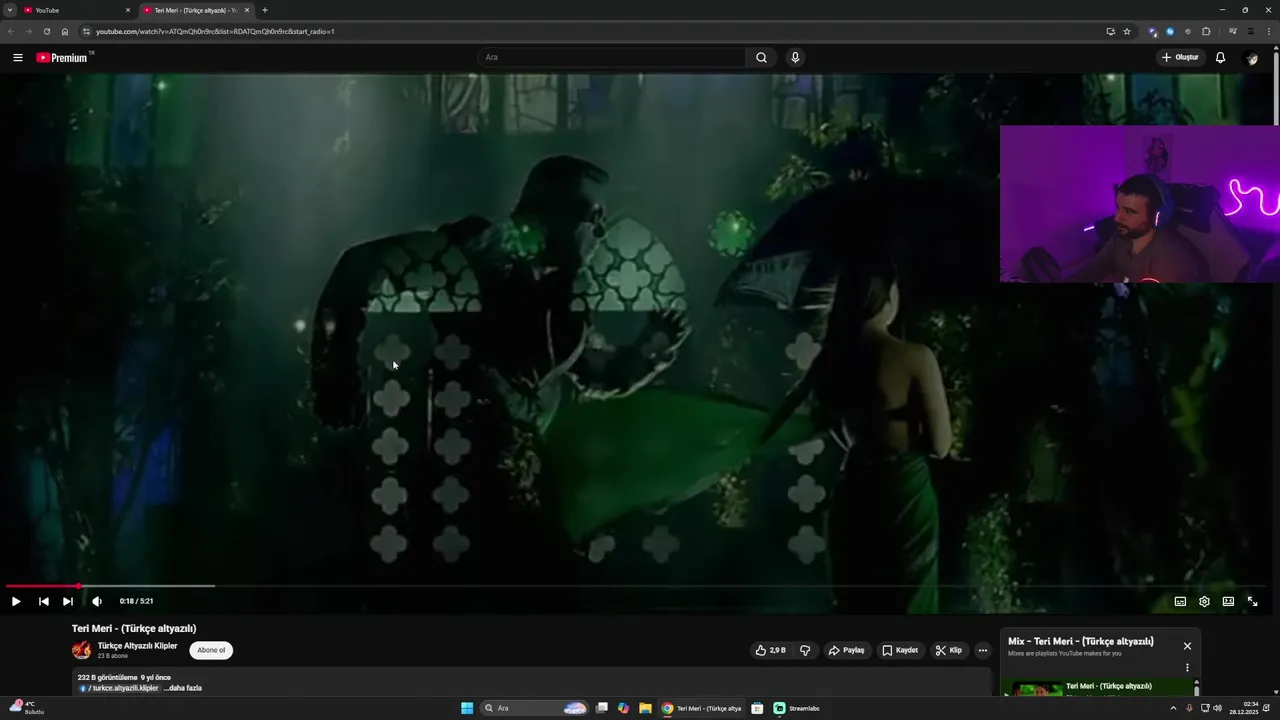
Task: Open Türkçe Altyazılı Klipler channel avatar
Action: 81,650
